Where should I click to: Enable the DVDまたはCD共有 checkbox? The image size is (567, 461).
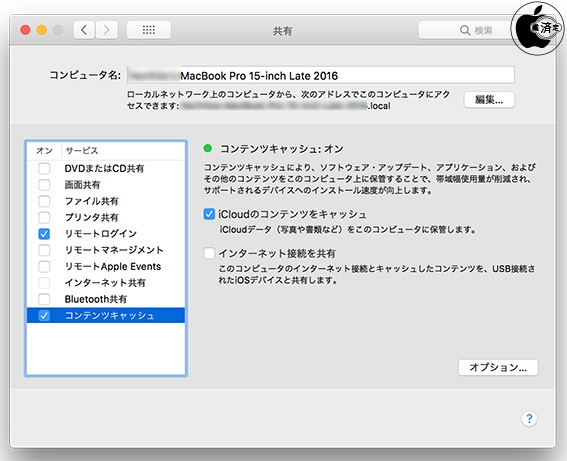pos(44,168)
